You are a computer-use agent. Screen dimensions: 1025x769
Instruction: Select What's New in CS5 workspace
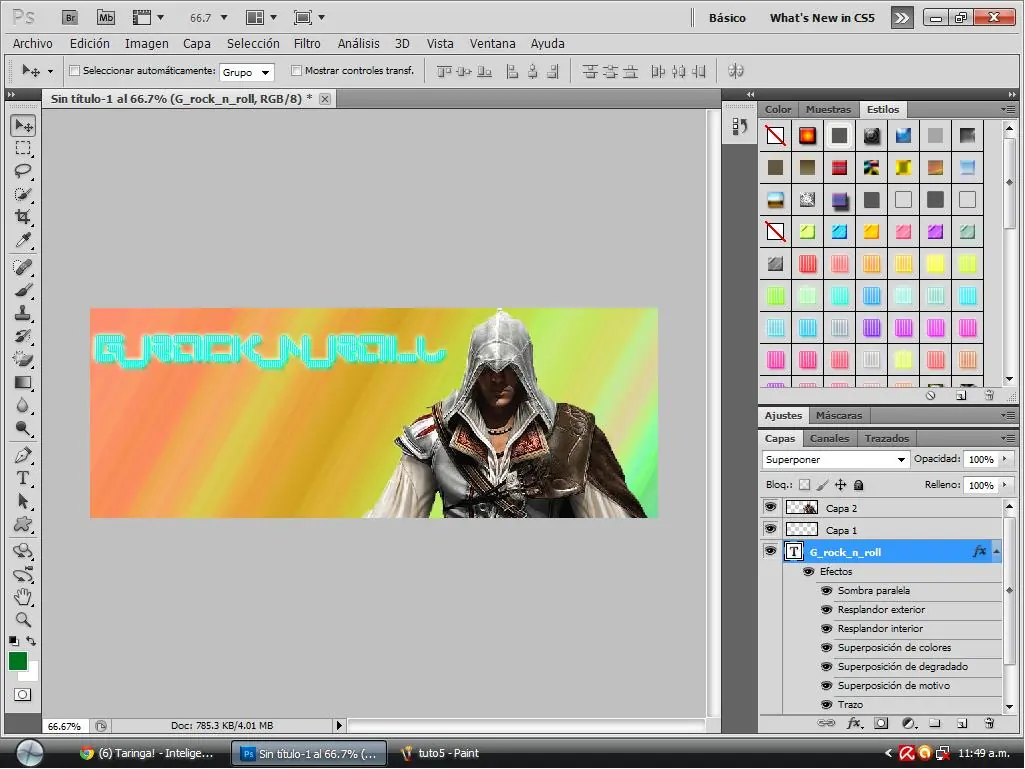(x=822, y=18)
